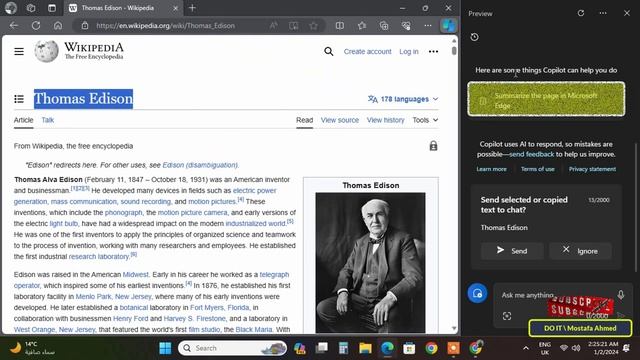Open the Thomas Edison portrait image
The width and height of the screenshot is (640, 360).
pos(370,262)
